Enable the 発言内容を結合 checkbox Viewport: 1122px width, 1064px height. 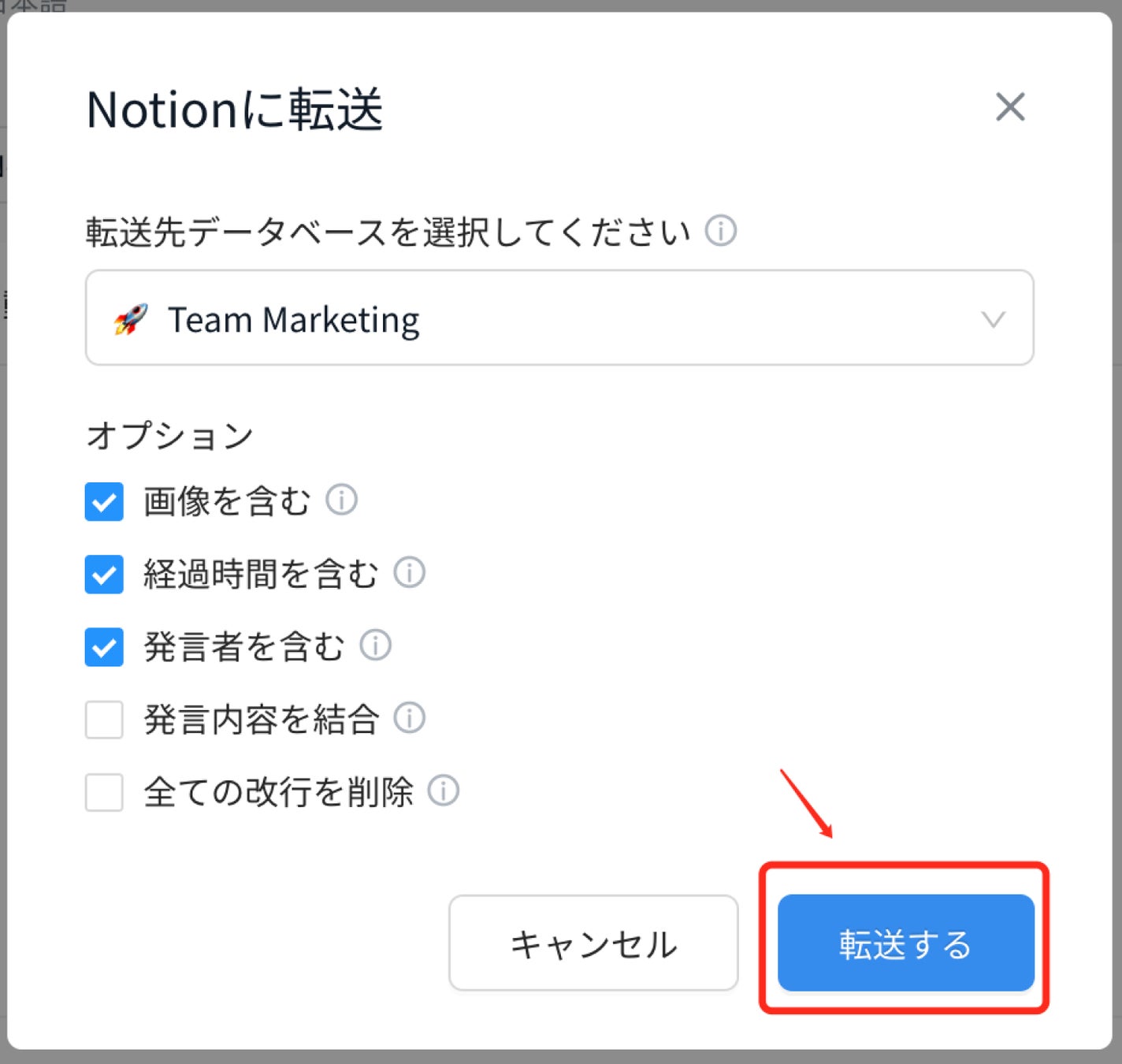[104, 720]
